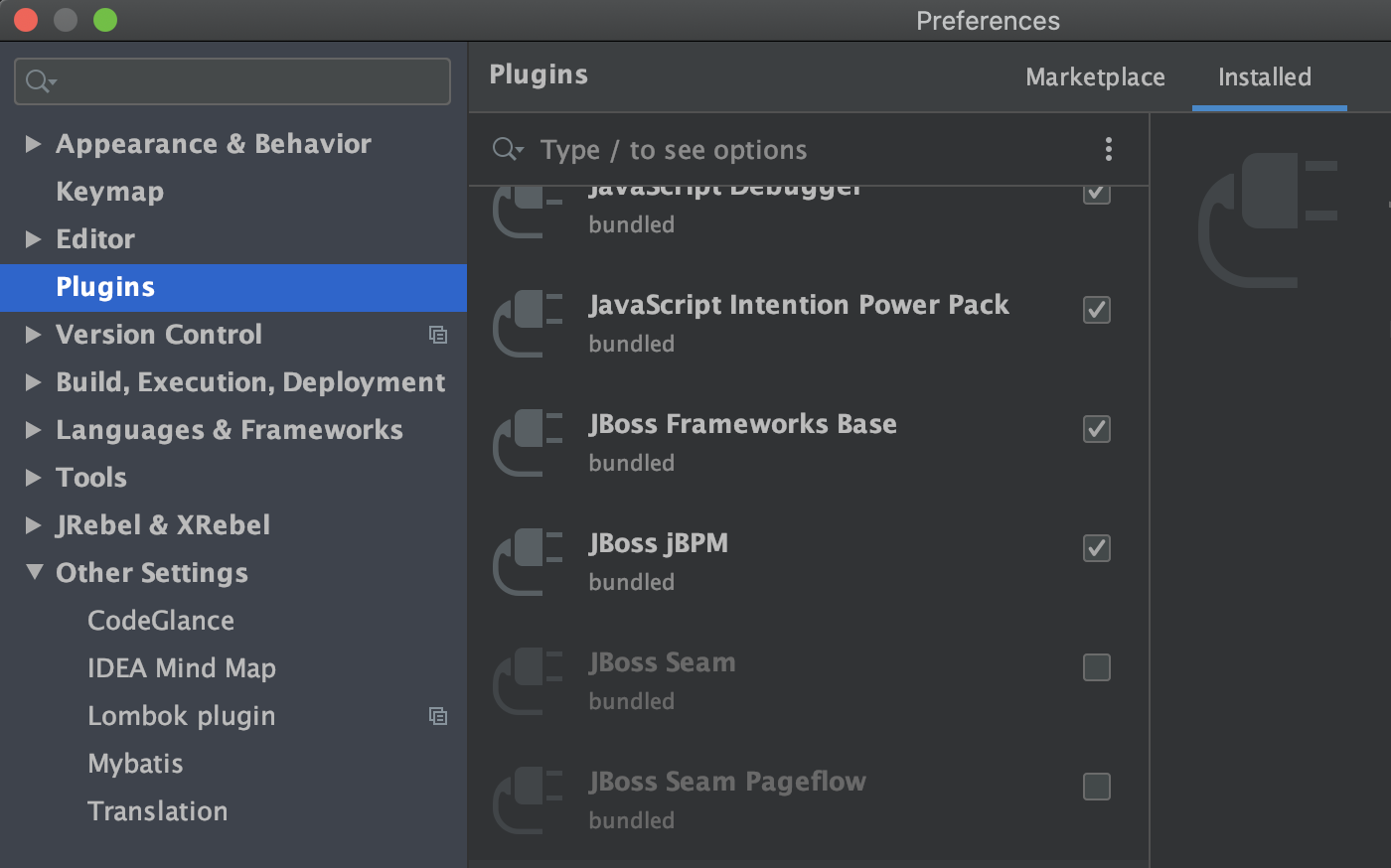Click the settings search field
The width and height of the screenshot is (1391, 868).
(x=248, y=81)
